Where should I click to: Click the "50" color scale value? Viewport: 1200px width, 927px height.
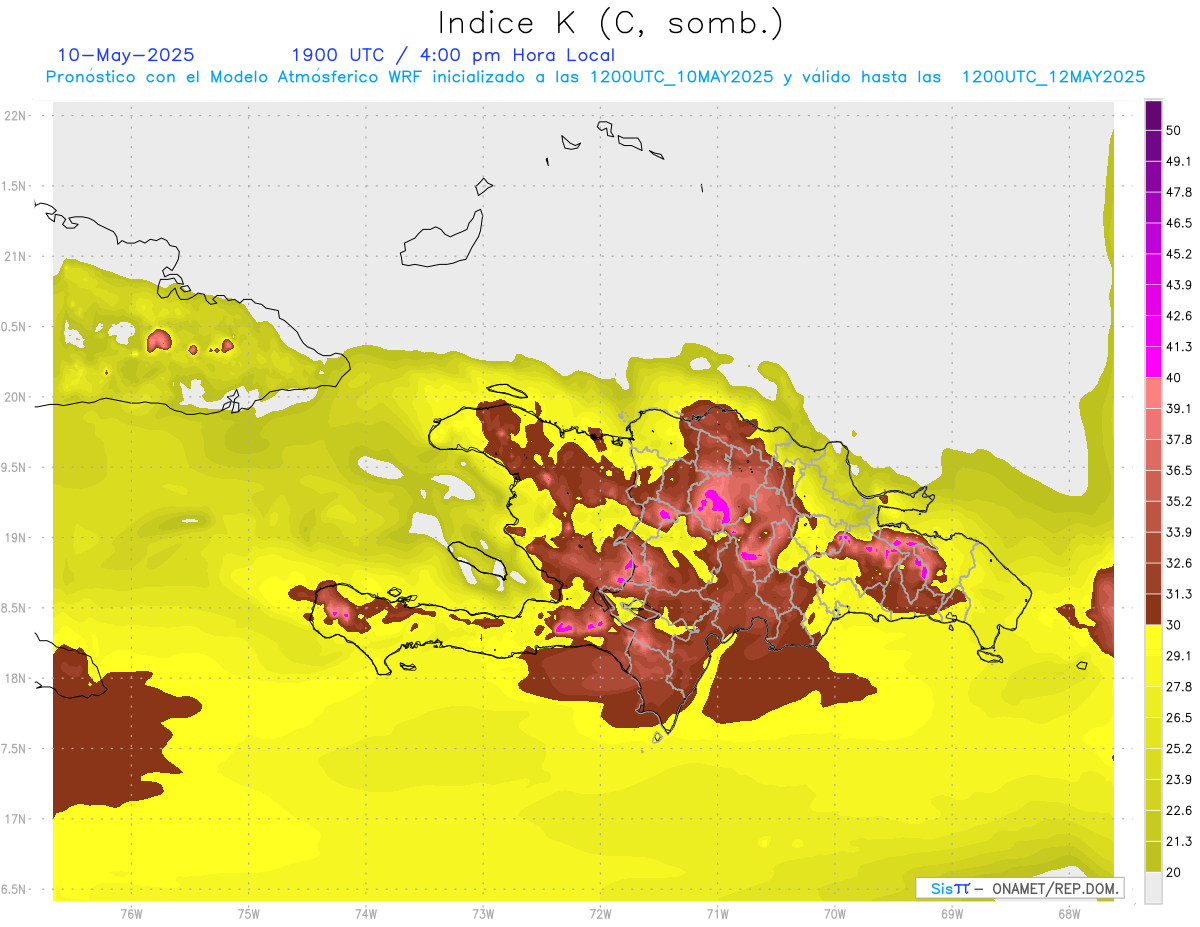[1175, 130]
